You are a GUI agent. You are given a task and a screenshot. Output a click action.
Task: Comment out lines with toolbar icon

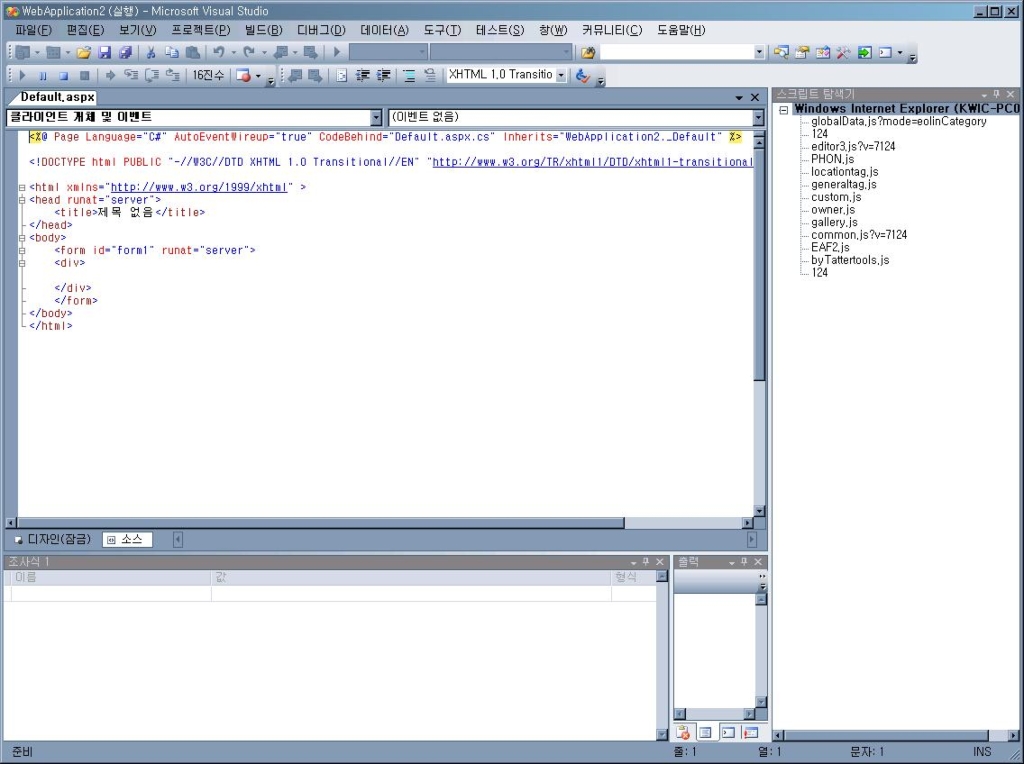[409, 75]
